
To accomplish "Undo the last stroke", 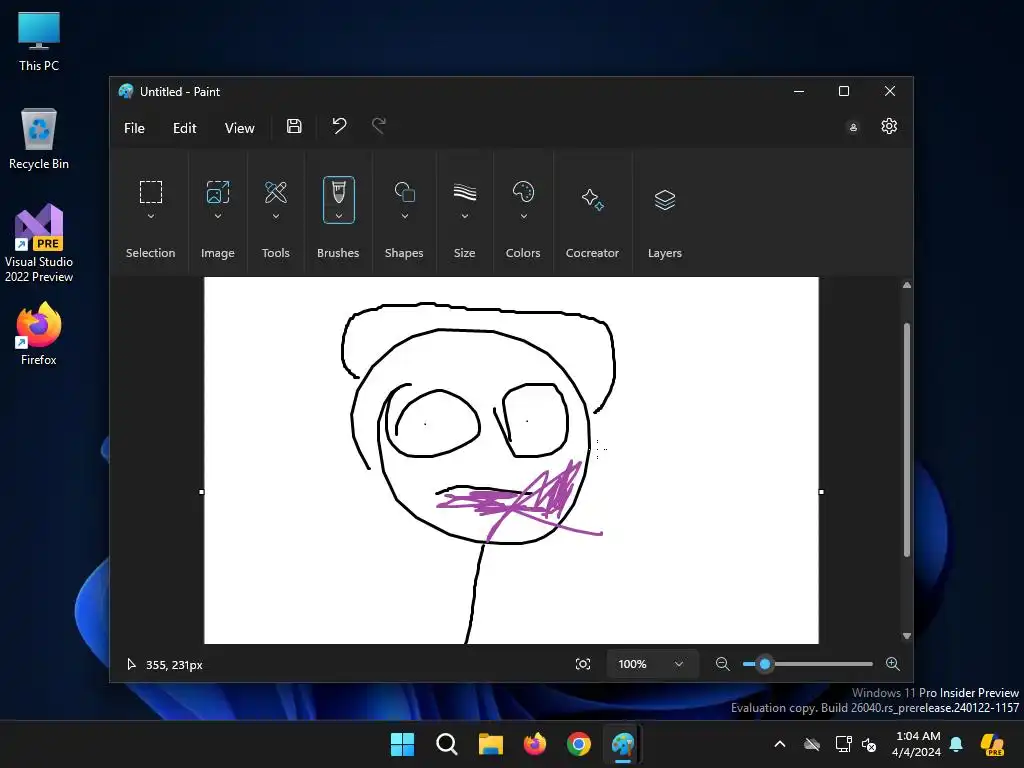I will pyautogui.click(x=339, y=125).
